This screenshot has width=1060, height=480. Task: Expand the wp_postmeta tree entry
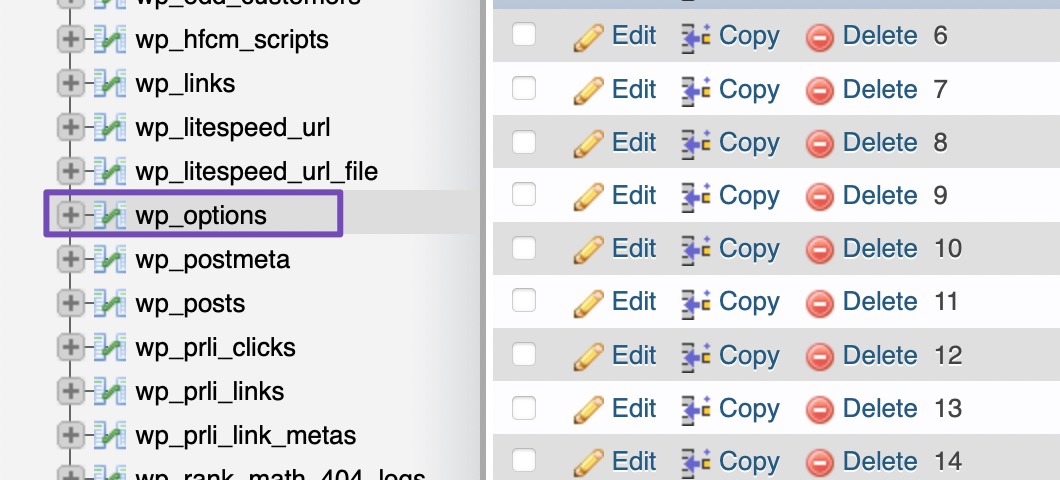pos(70,260)
